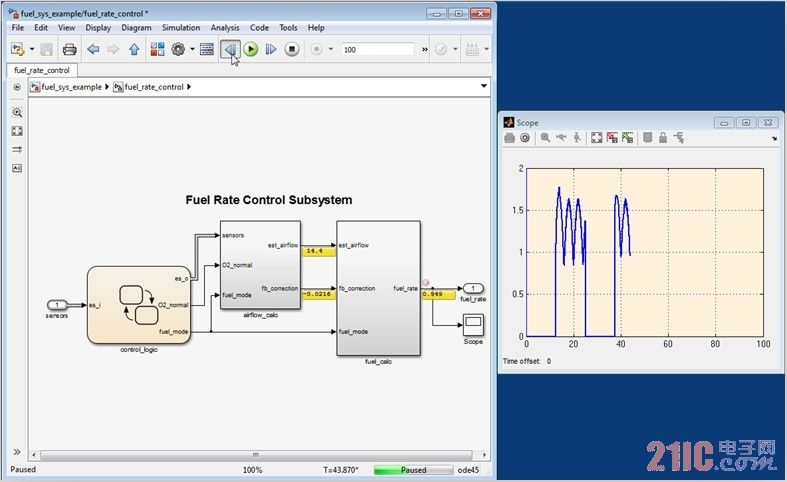Click the est_airflow value label 14.4
Image resolution: width=787 pixels, height=482 pixels.
(x=318, y=251)
